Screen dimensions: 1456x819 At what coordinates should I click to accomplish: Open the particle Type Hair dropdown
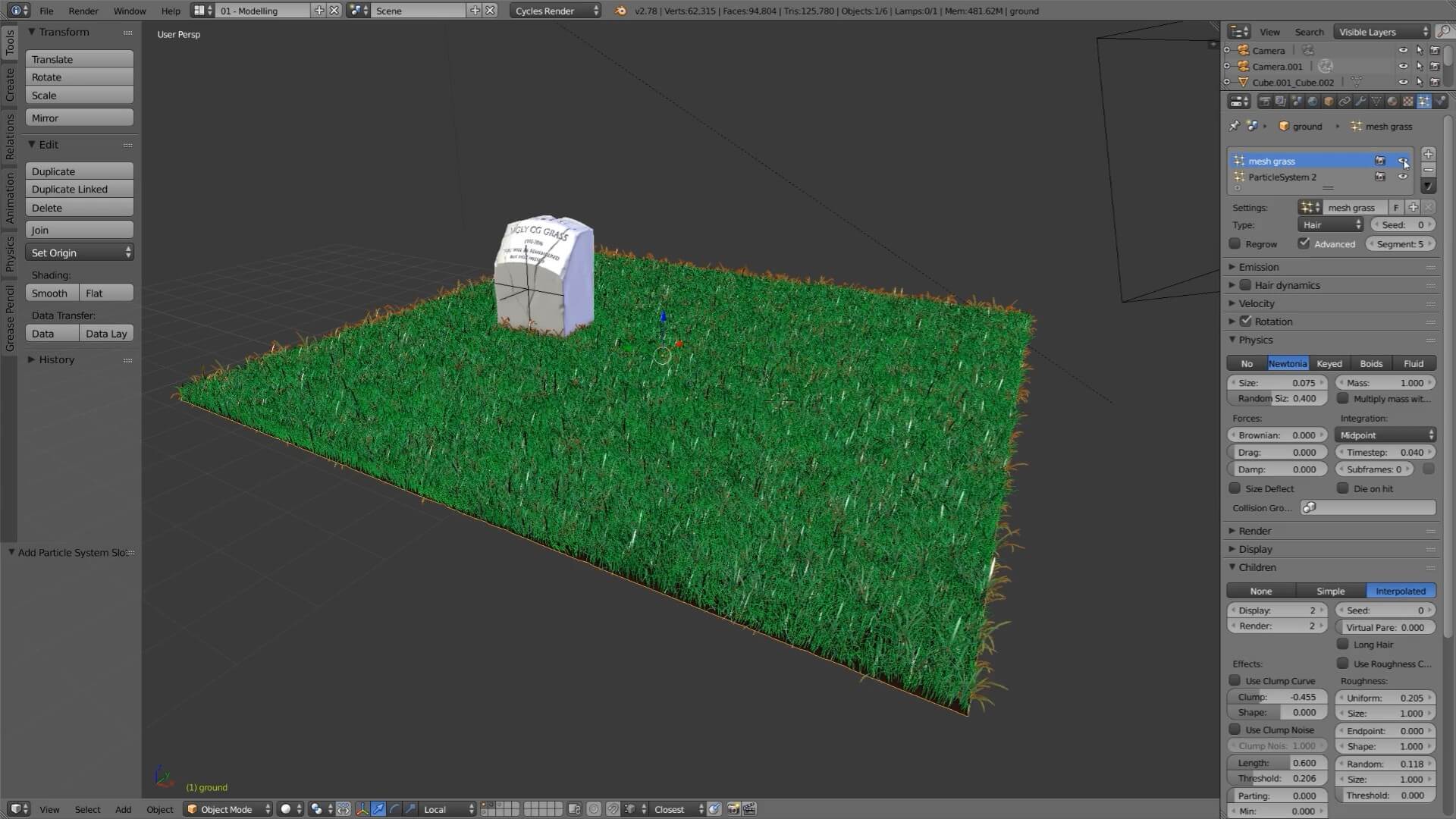point(1332,225)
